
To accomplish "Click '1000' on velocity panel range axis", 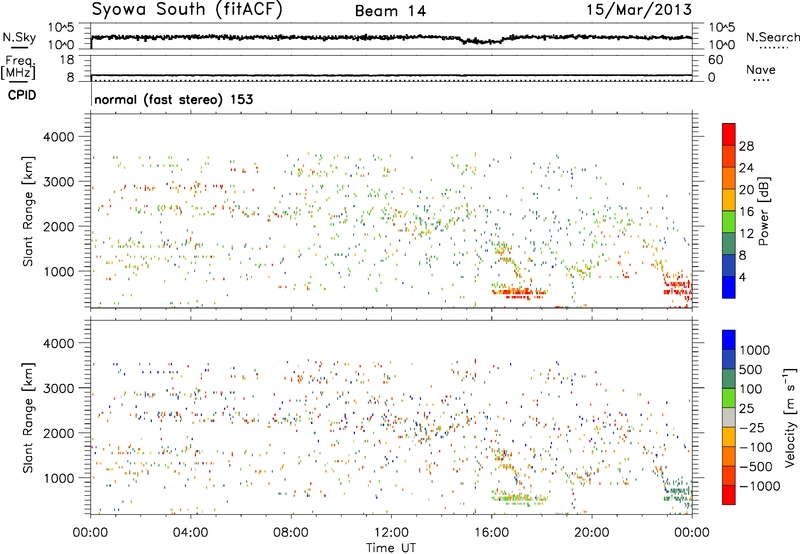I will [59, 478].
